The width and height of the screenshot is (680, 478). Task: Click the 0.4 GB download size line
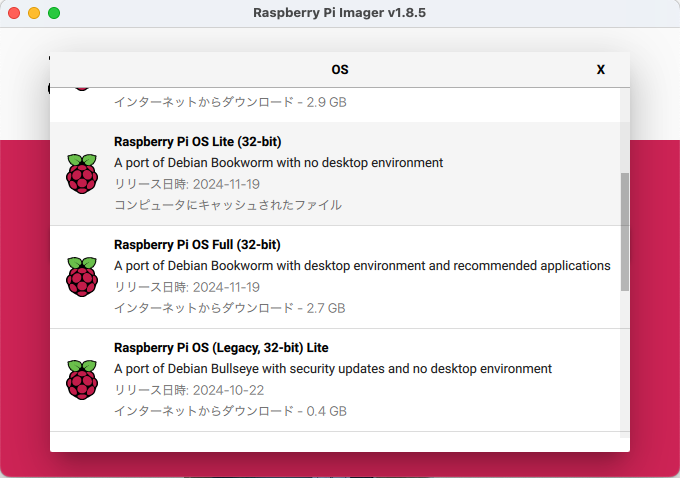[x=230, y=411]
